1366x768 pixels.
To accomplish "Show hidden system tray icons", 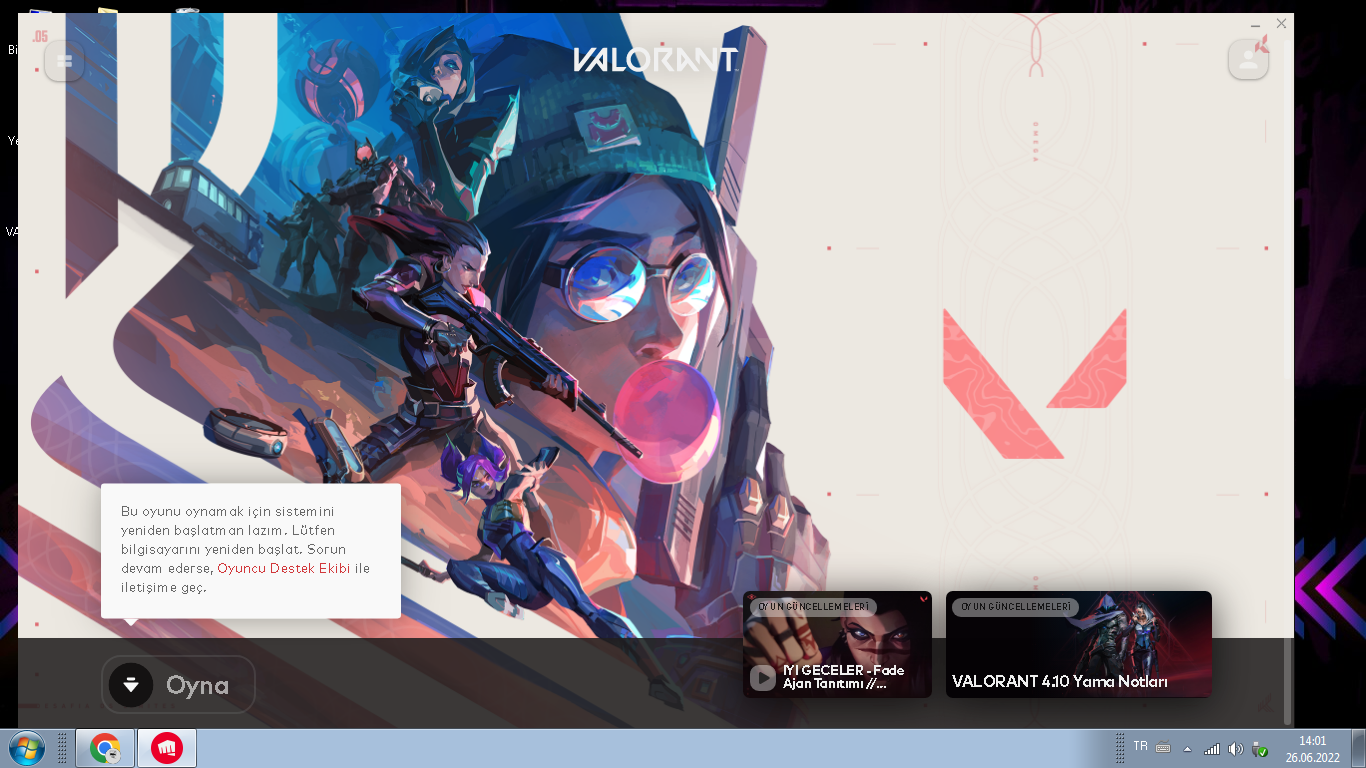I will coord(1187,748).
